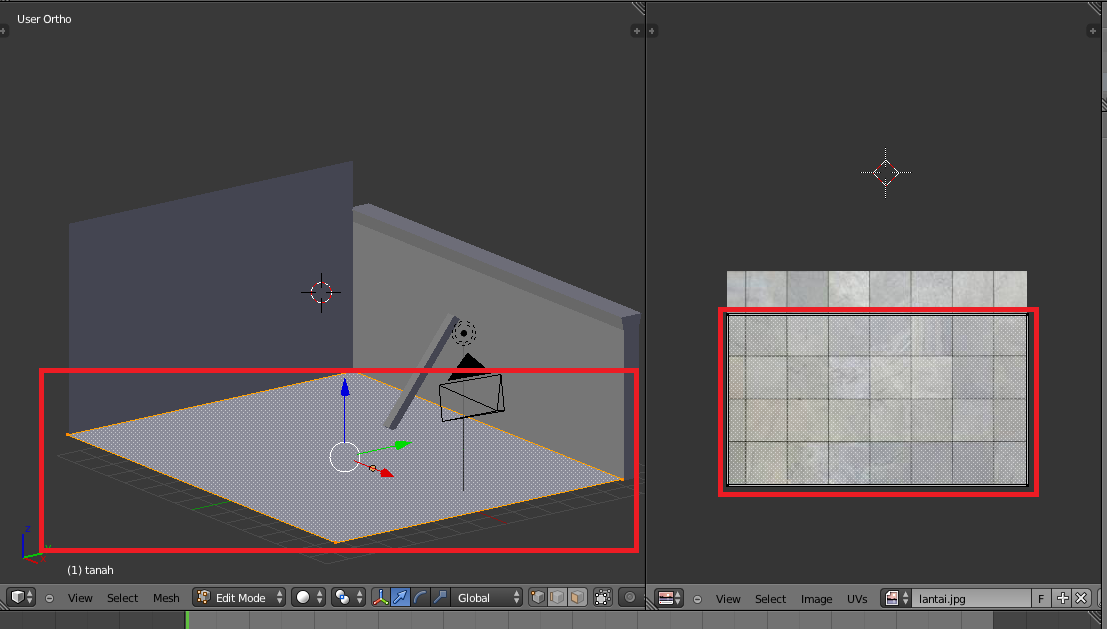Expand the 3D View properties region plus
Viewport: 1107px width, 629px height.
pos(637,31)
